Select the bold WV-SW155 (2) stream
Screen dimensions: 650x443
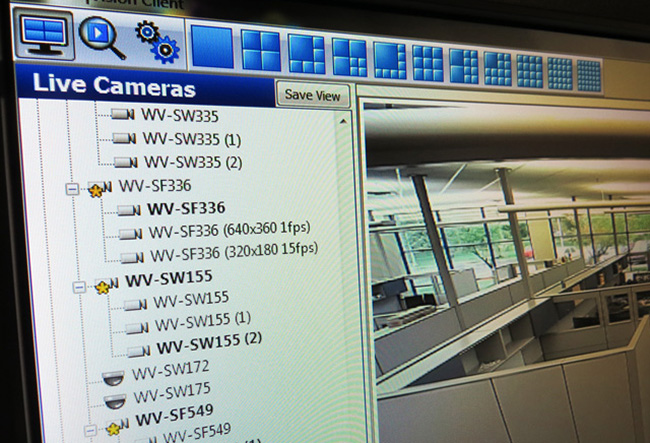click(209, 342)
